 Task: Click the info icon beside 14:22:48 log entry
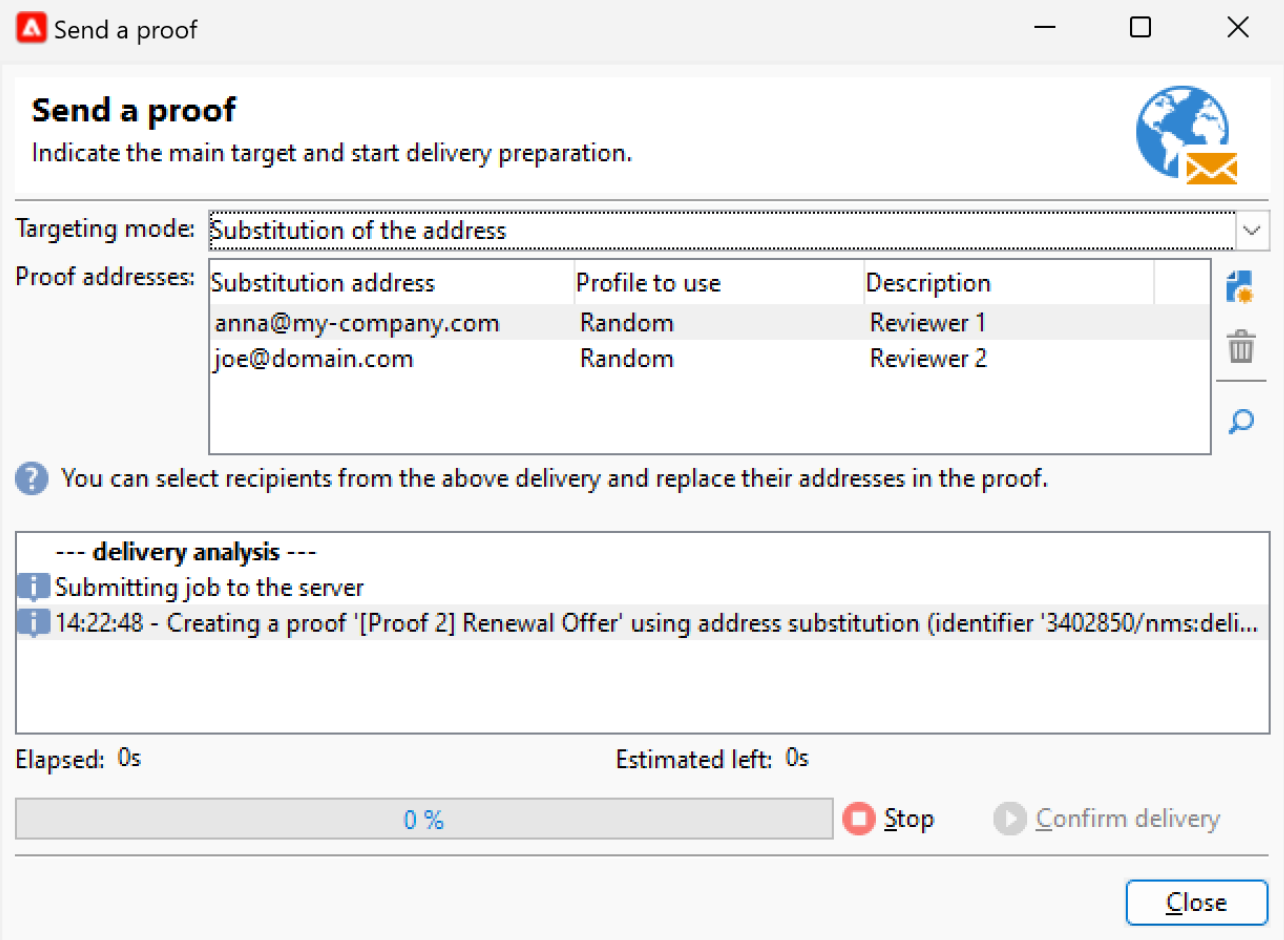click(33, 623)
